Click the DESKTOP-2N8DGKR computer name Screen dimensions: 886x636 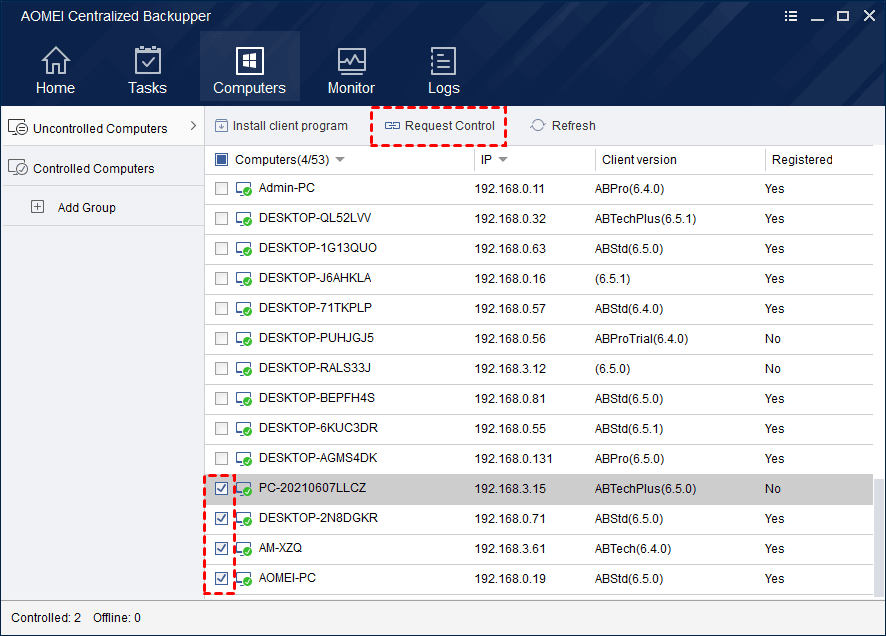tap(318, 518)
